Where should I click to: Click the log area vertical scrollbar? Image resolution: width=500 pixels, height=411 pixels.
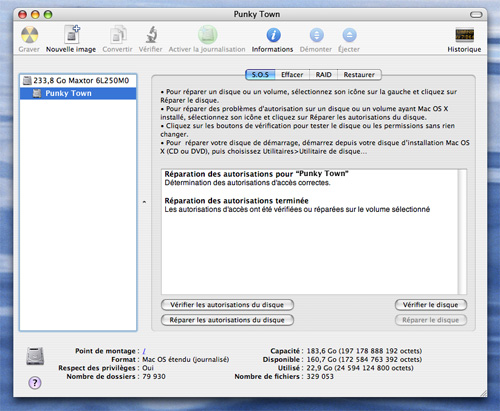[x=462, y=232]
